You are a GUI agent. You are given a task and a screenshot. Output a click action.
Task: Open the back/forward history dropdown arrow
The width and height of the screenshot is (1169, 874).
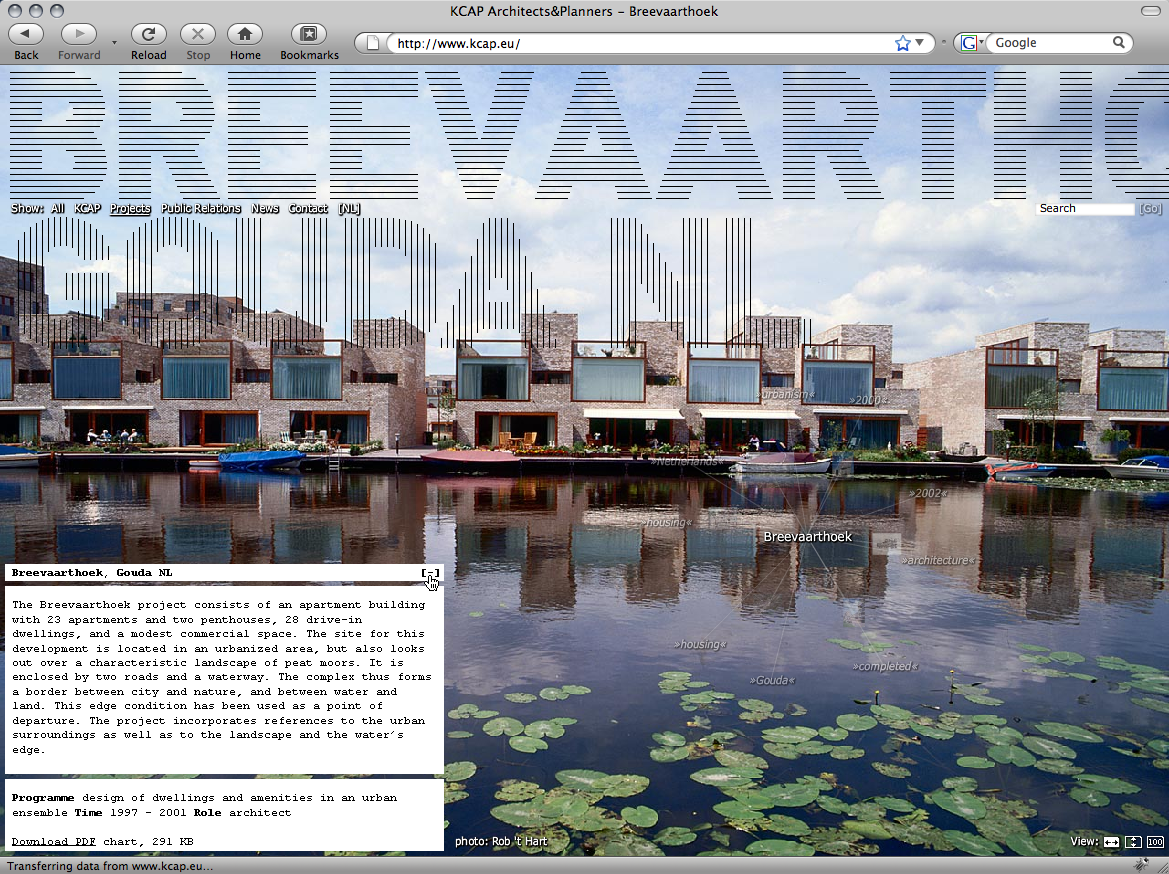[114, 43]
